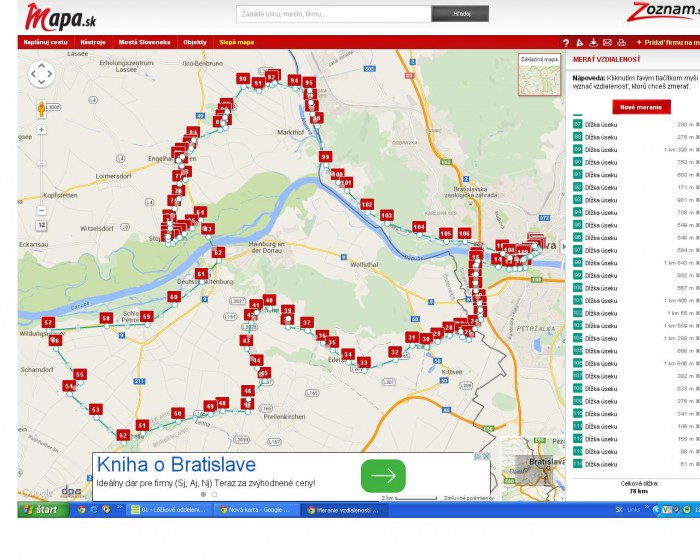The height and width of the screenshot is (560, 700).
Task: Click segment row numbered 95
Action: coord(636,225)
